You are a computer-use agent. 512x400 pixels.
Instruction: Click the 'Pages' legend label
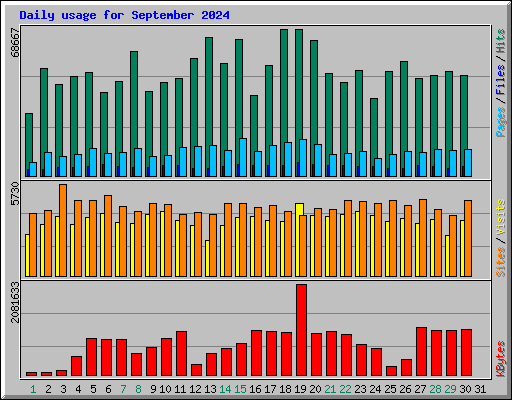[x=500, y=122]
